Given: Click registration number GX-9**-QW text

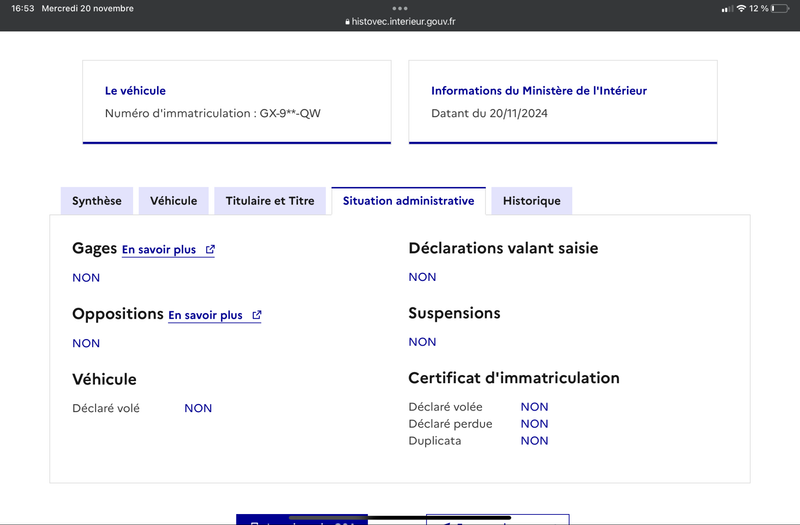Looking at the screenshot, I should pyautogui.click(x=290, y=113).
